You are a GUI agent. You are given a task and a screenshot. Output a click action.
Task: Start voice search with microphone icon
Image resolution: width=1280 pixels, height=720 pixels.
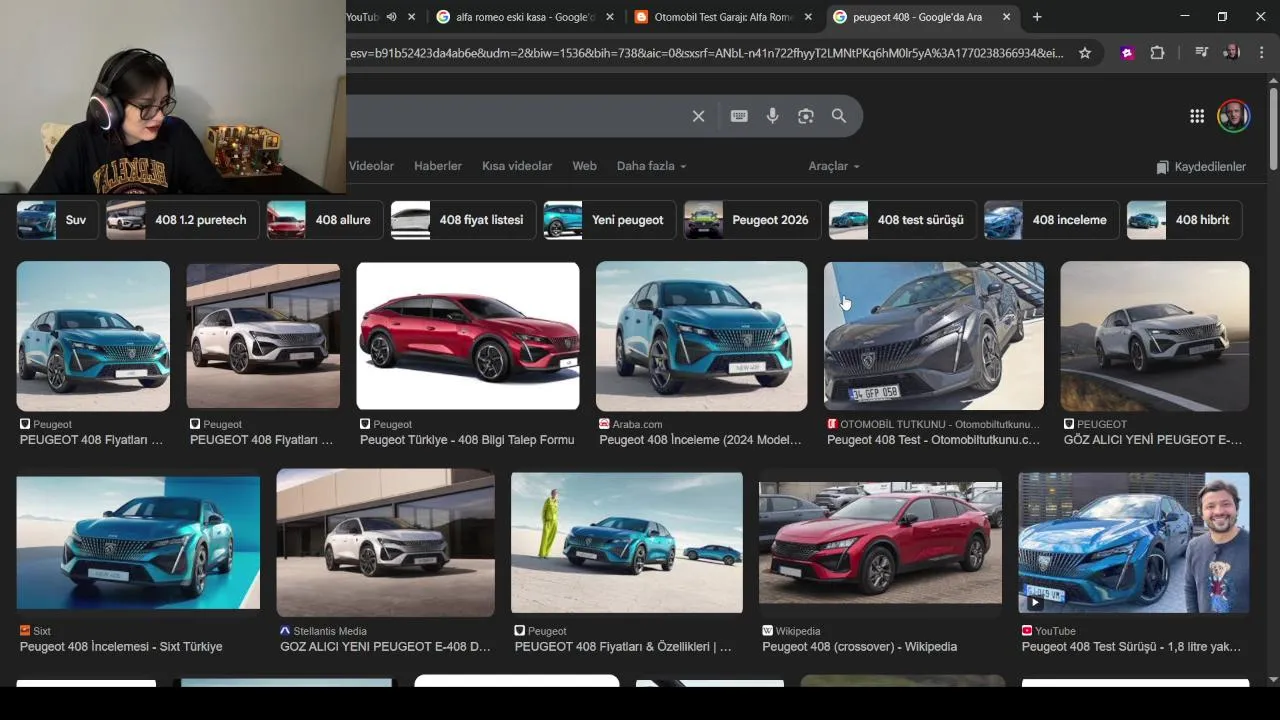tap(772, 116)
